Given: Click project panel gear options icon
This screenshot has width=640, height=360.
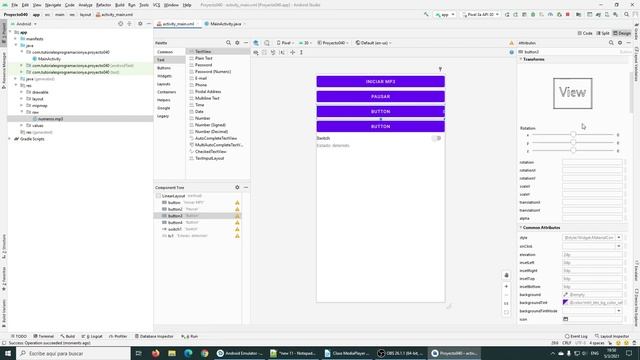Looking at the screenshot, I should (x=140, y=24).
